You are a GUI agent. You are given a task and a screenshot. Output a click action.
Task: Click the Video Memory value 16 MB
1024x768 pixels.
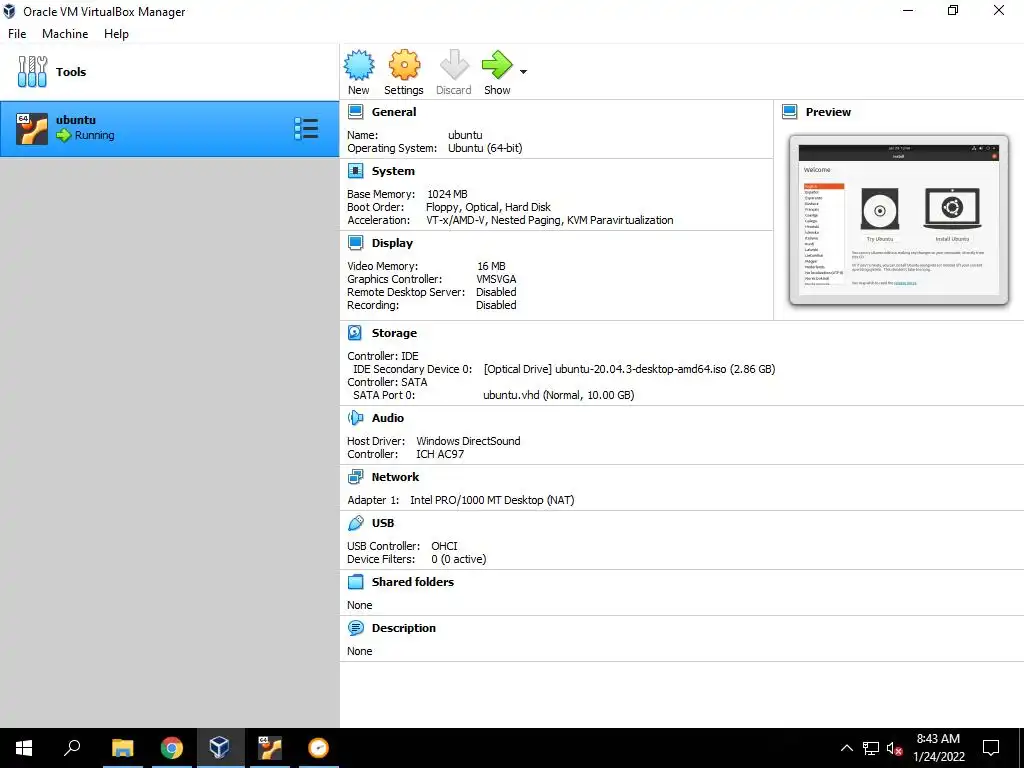(491, 266)
